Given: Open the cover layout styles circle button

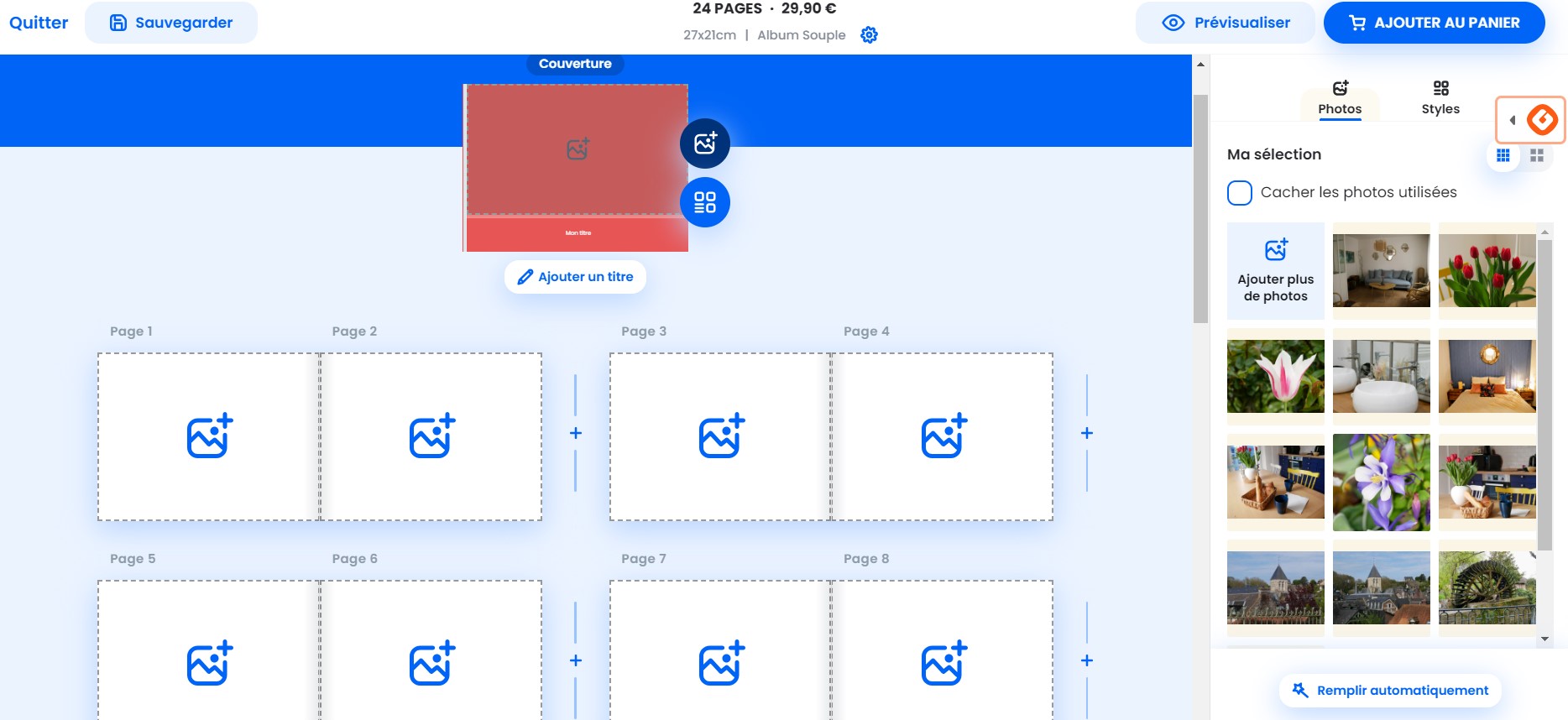Looking at the screenshot, I should pyautogui.click(x=704, y=202).
